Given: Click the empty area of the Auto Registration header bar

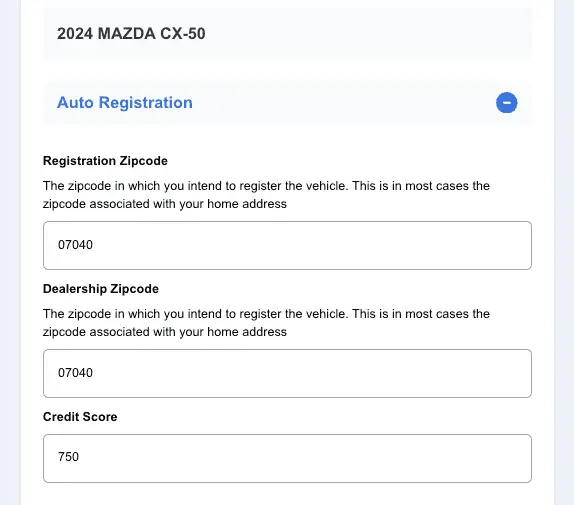Looking at the screenshot, I should point(344,102).
